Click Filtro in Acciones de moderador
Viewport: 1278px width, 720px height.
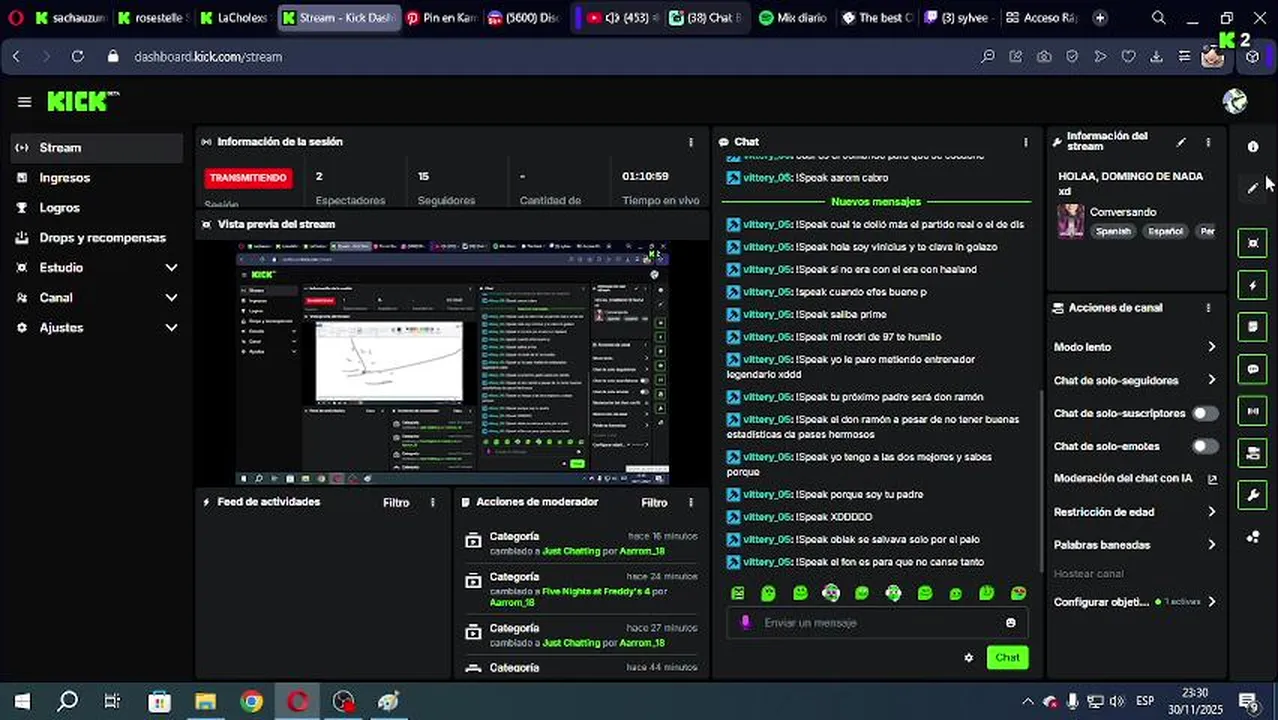(x=654, y=503)
